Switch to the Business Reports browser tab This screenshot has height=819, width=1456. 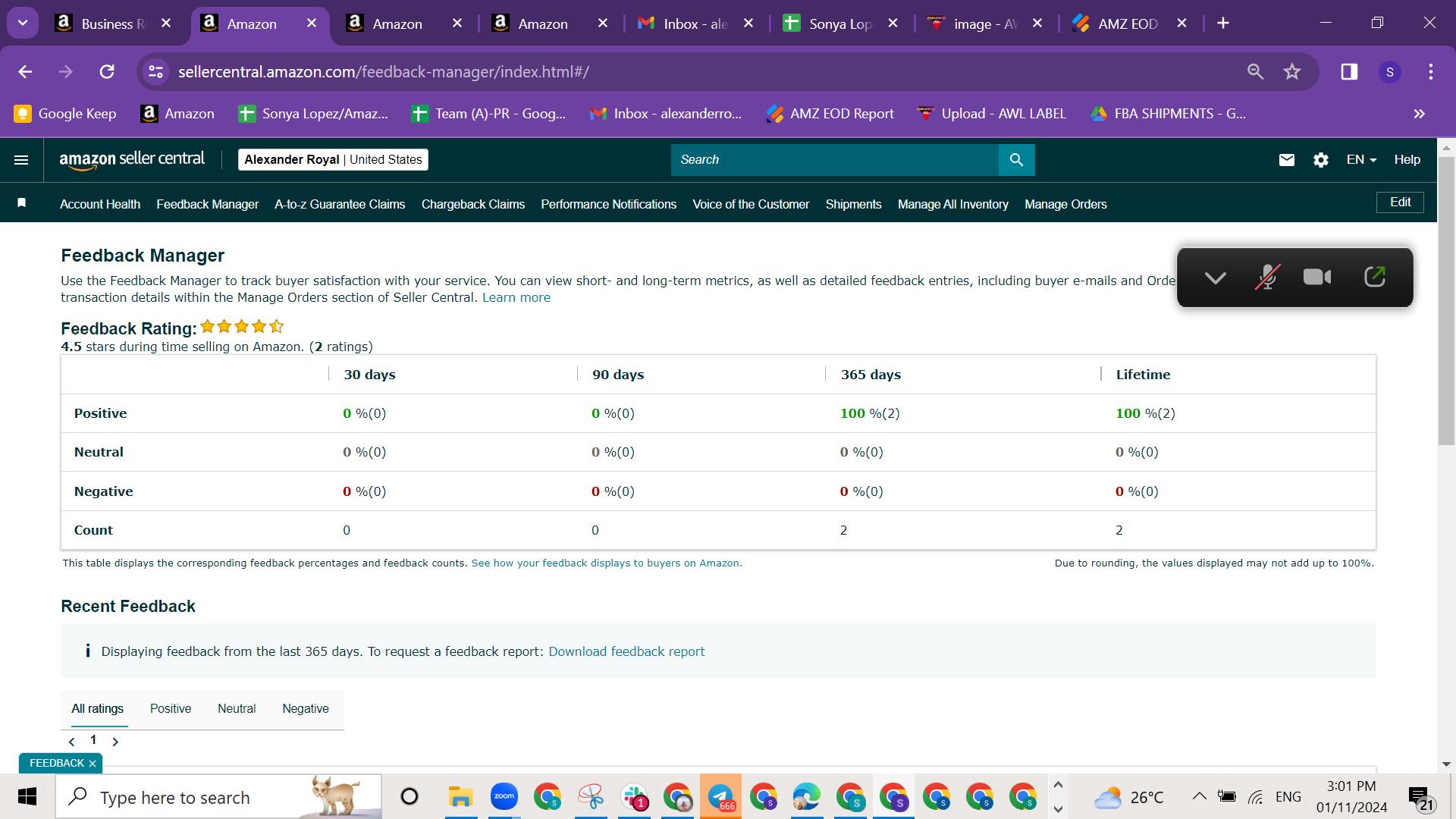(112, 24)
